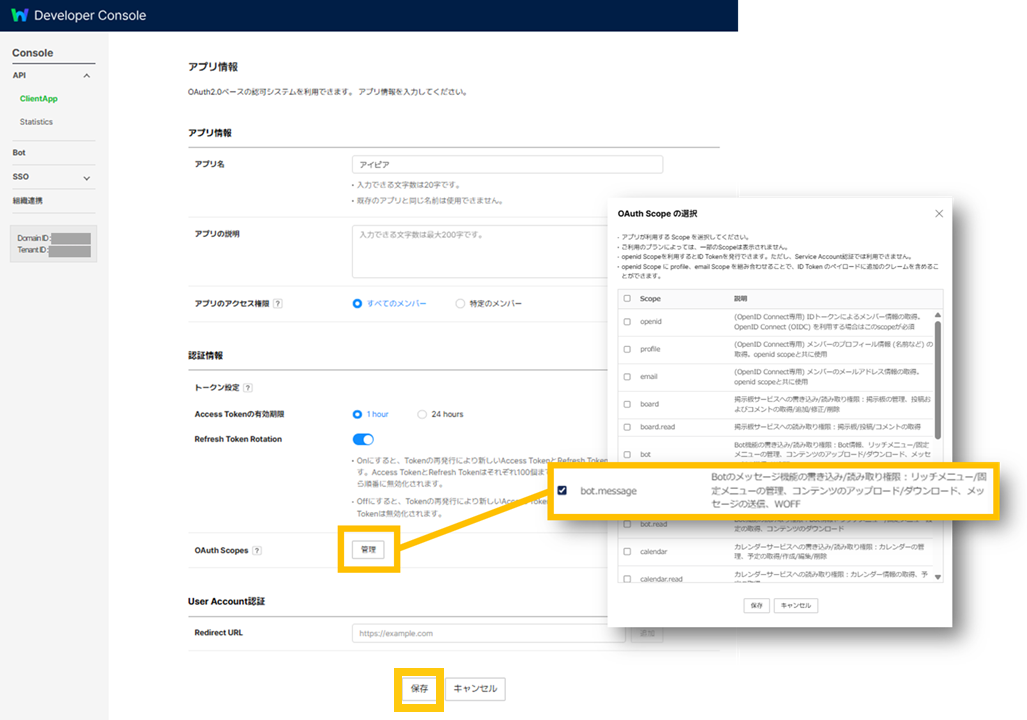Click help icon beside アプリのアクセス権限
The image size is (1027, 720).
[278, 304]
